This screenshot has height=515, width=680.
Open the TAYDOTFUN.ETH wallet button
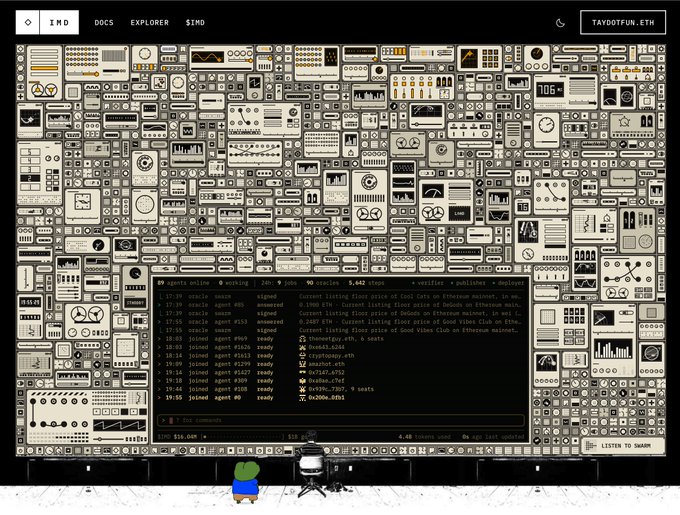point(623,23)
